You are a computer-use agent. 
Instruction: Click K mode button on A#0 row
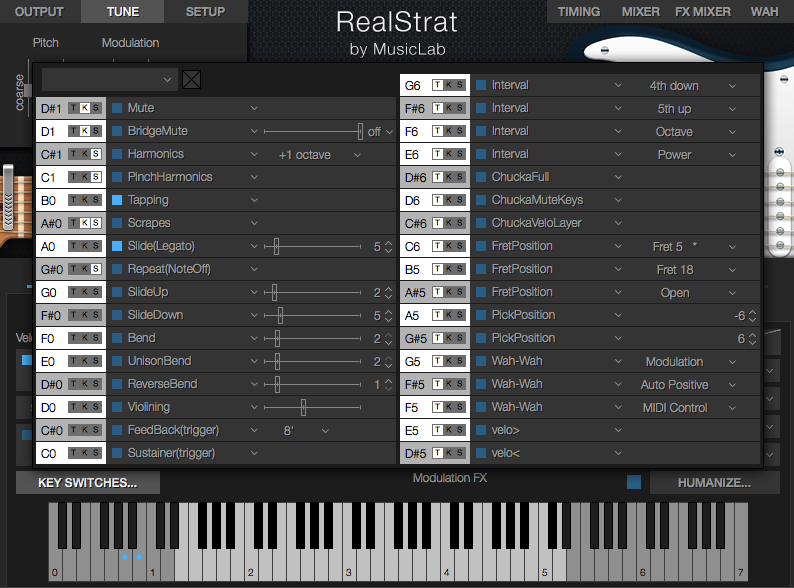click(85, 223)
